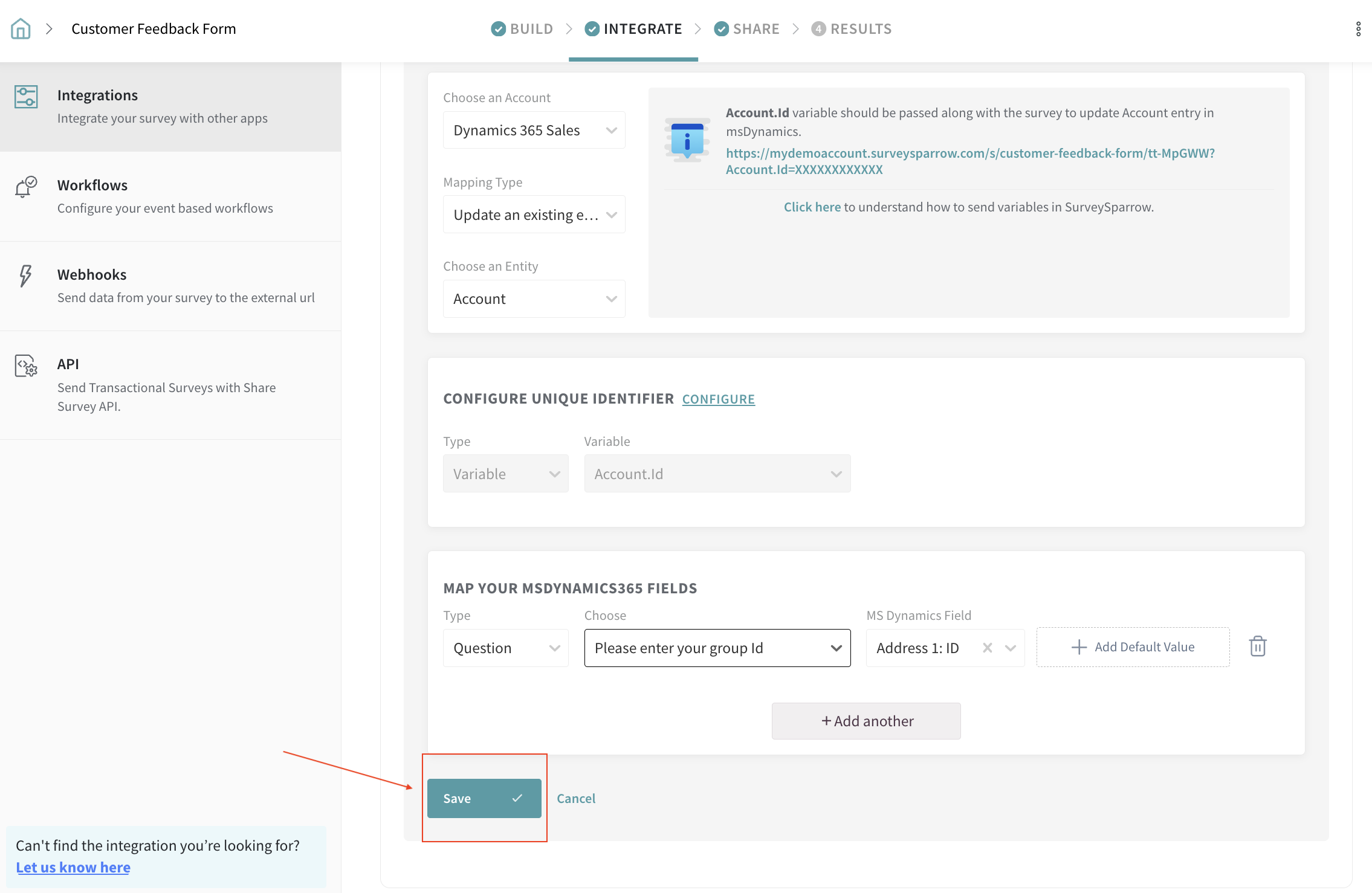This screenshot has width=1372, height=893.
Task: Open the Mapping Type dropdown
Action: pos(534,214)
